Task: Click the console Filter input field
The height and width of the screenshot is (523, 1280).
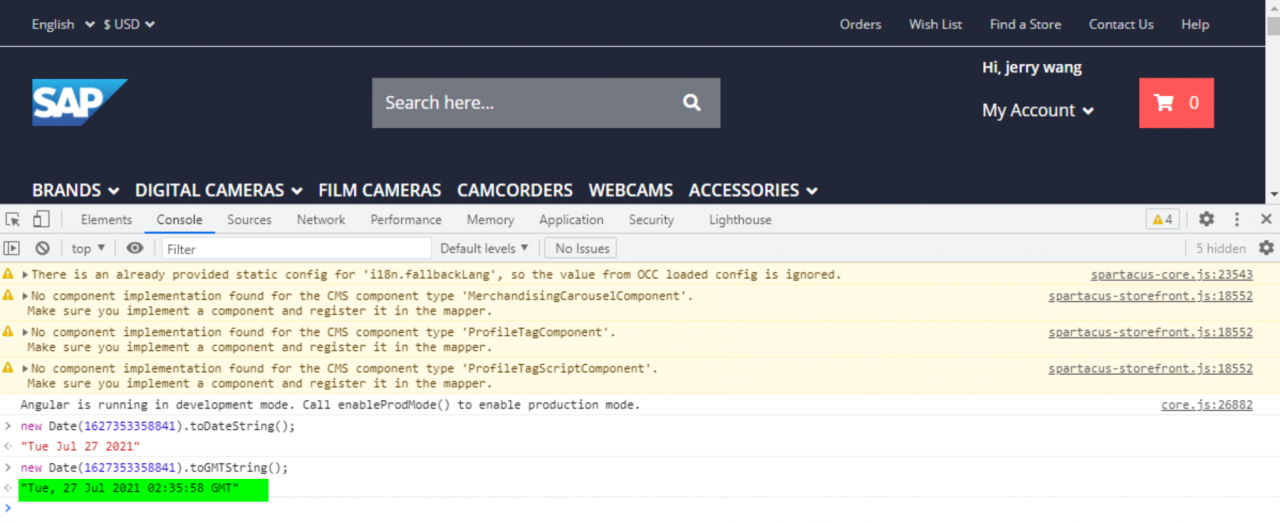Action: (x=296, y=248)
